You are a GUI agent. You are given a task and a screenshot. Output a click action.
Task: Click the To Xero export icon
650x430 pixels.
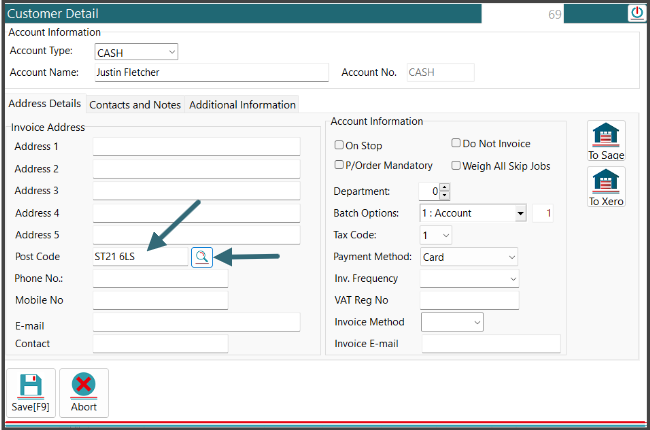pos(605,183)
